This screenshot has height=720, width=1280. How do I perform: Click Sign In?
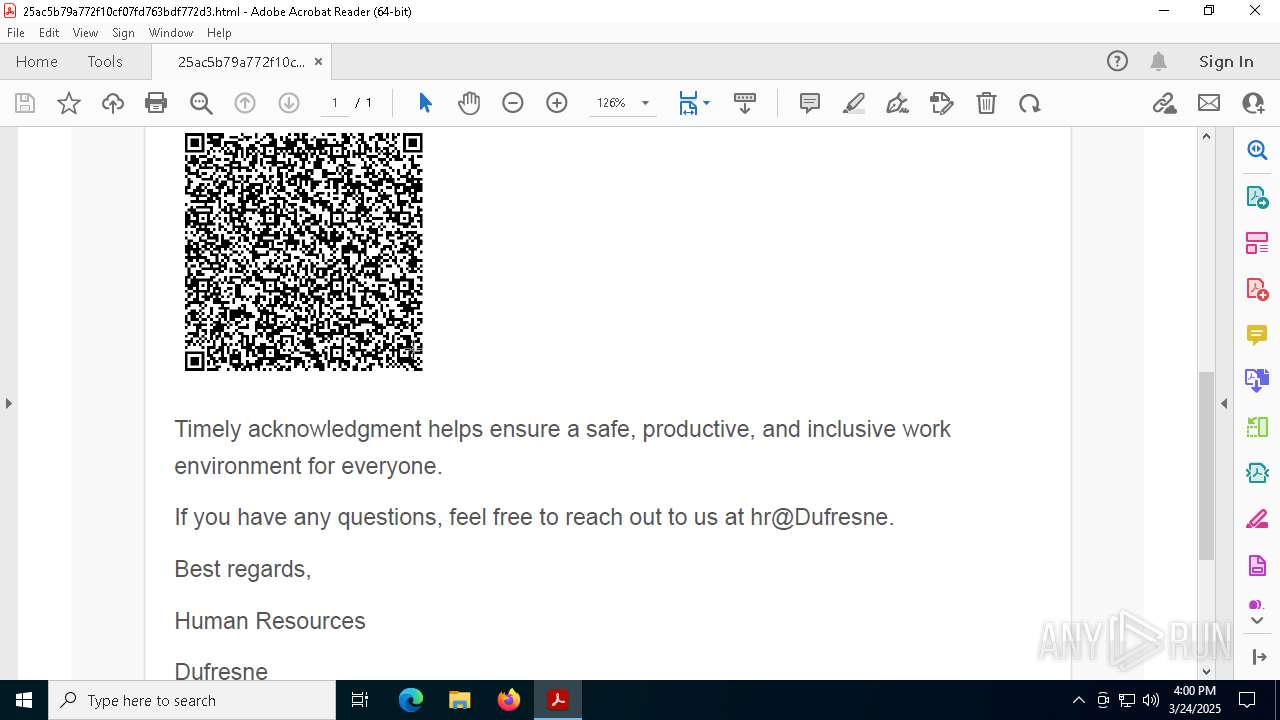1226,61
